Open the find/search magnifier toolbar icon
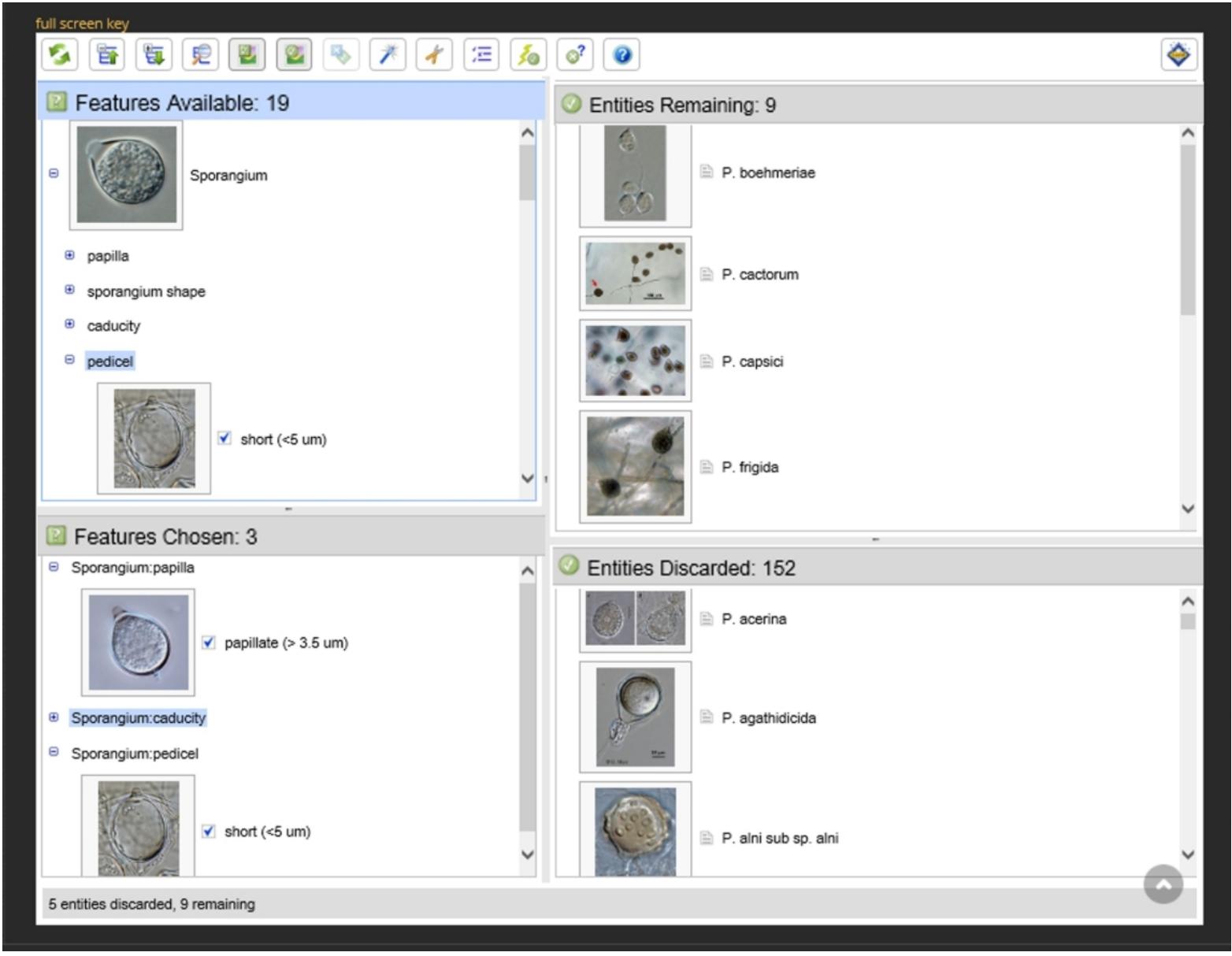The width and height of the screenshot is (1232, 956). pyautogui.click(x=200, y=54)
